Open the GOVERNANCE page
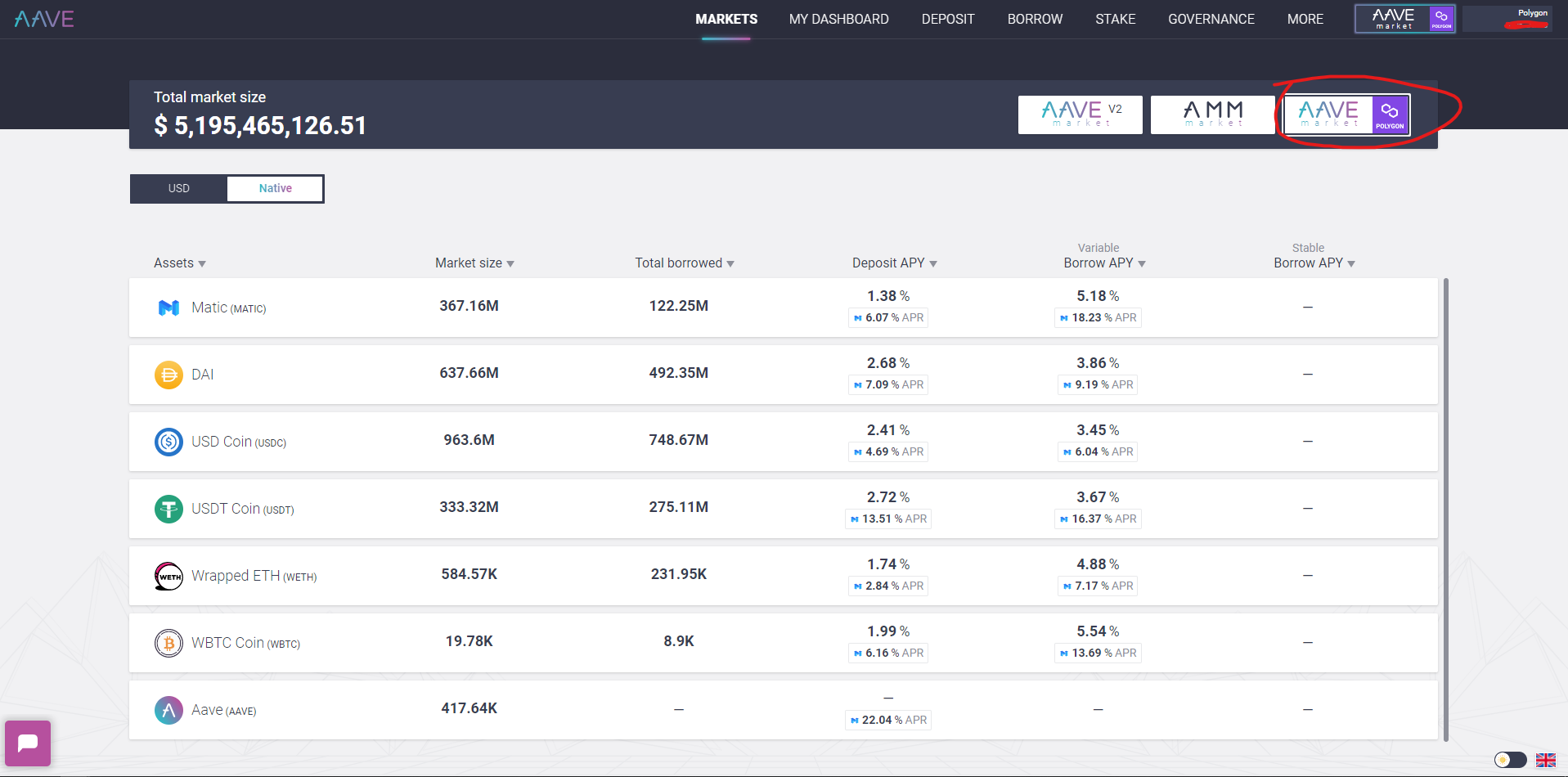The height and width of the screenshot is (777, 1568). tap(1211, 19)
